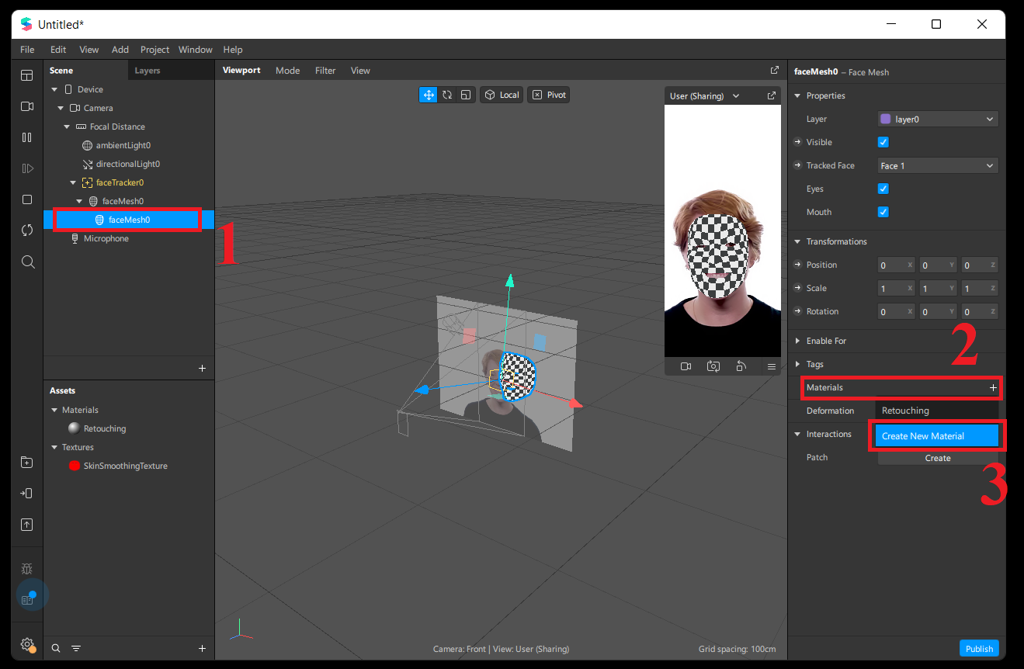The width and height of the screenshot is (1024, 669).
Task: Click the add material plus icon
Action: [993, 387]
